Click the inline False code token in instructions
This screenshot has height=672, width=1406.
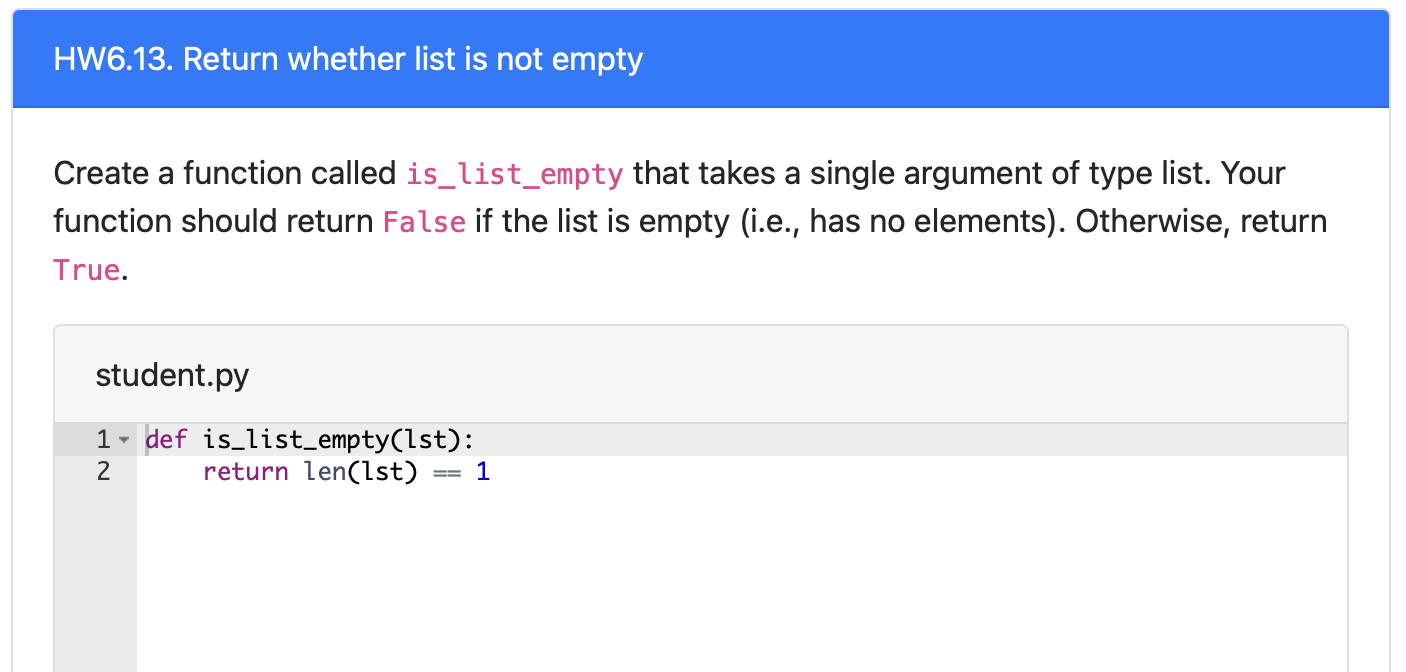click(424, 221)
